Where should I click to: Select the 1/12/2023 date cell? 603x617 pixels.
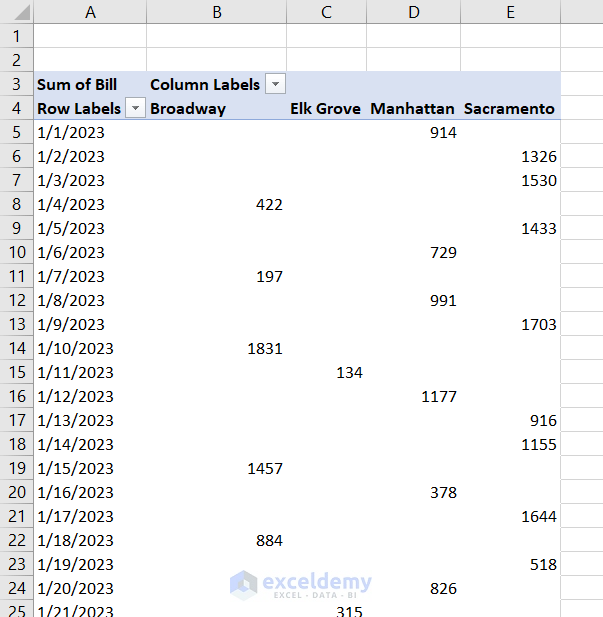point(90,396)
